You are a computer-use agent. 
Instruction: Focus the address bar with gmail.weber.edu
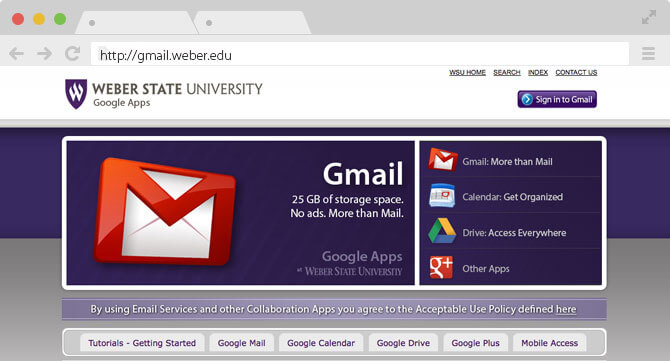pyautogui.click(x=360, y=54)
